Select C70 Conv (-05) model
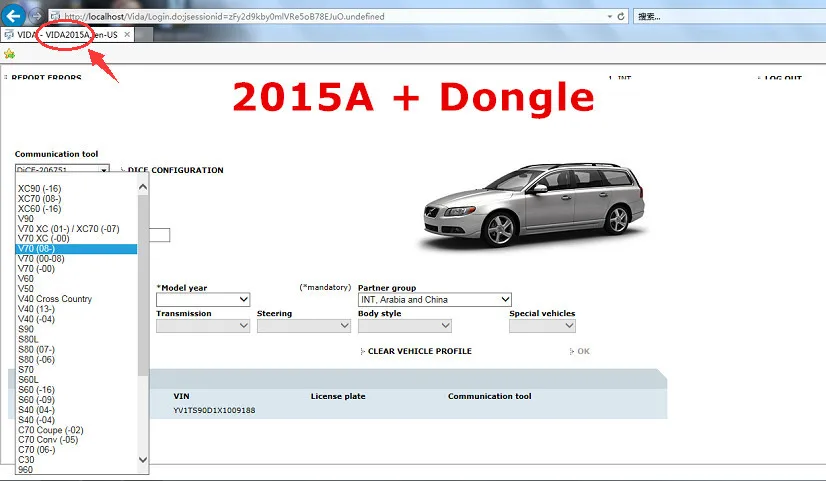 [76, 439]
